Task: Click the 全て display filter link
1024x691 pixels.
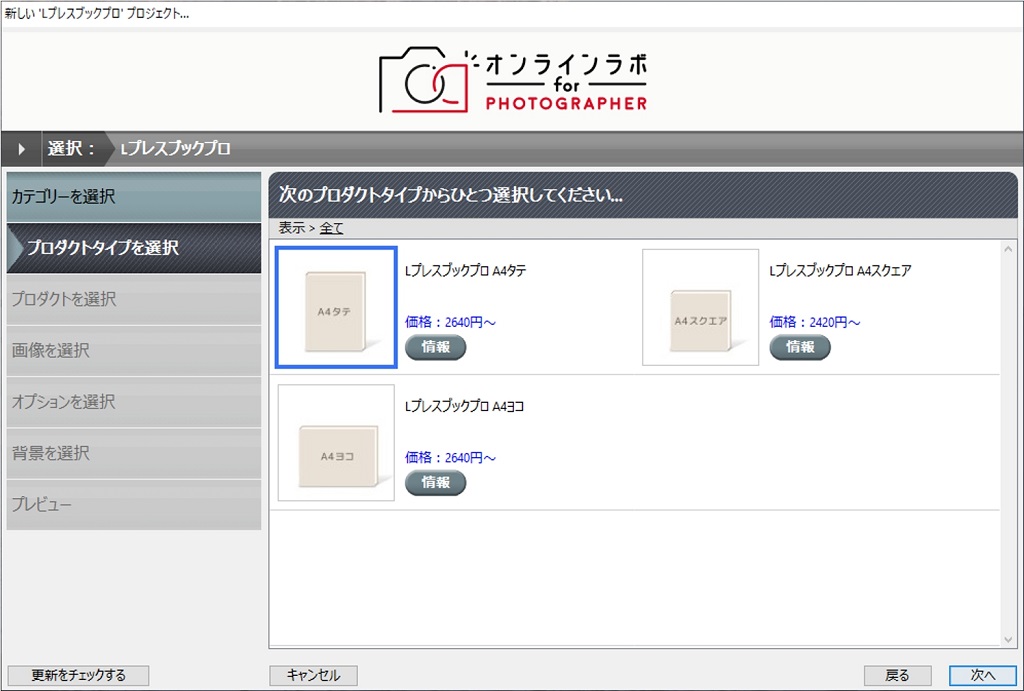Action: (x=331, y=228)
